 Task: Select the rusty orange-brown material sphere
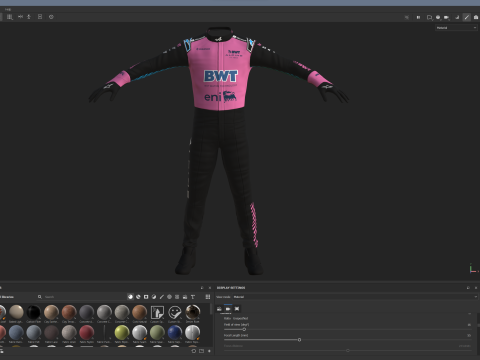69,312
